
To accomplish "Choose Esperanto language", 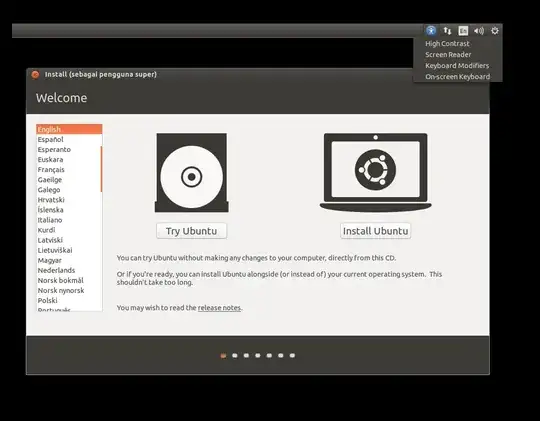I will tap(69, 149).
